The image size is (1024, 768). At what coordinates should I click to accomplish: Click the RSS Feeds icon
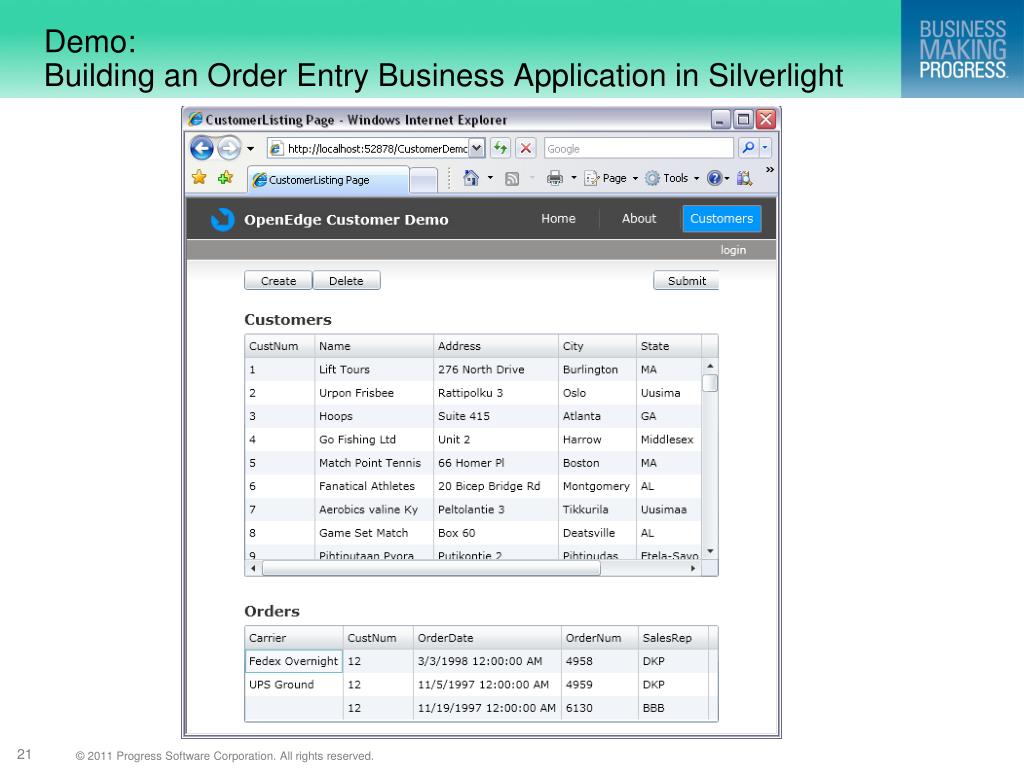point(512,178)
